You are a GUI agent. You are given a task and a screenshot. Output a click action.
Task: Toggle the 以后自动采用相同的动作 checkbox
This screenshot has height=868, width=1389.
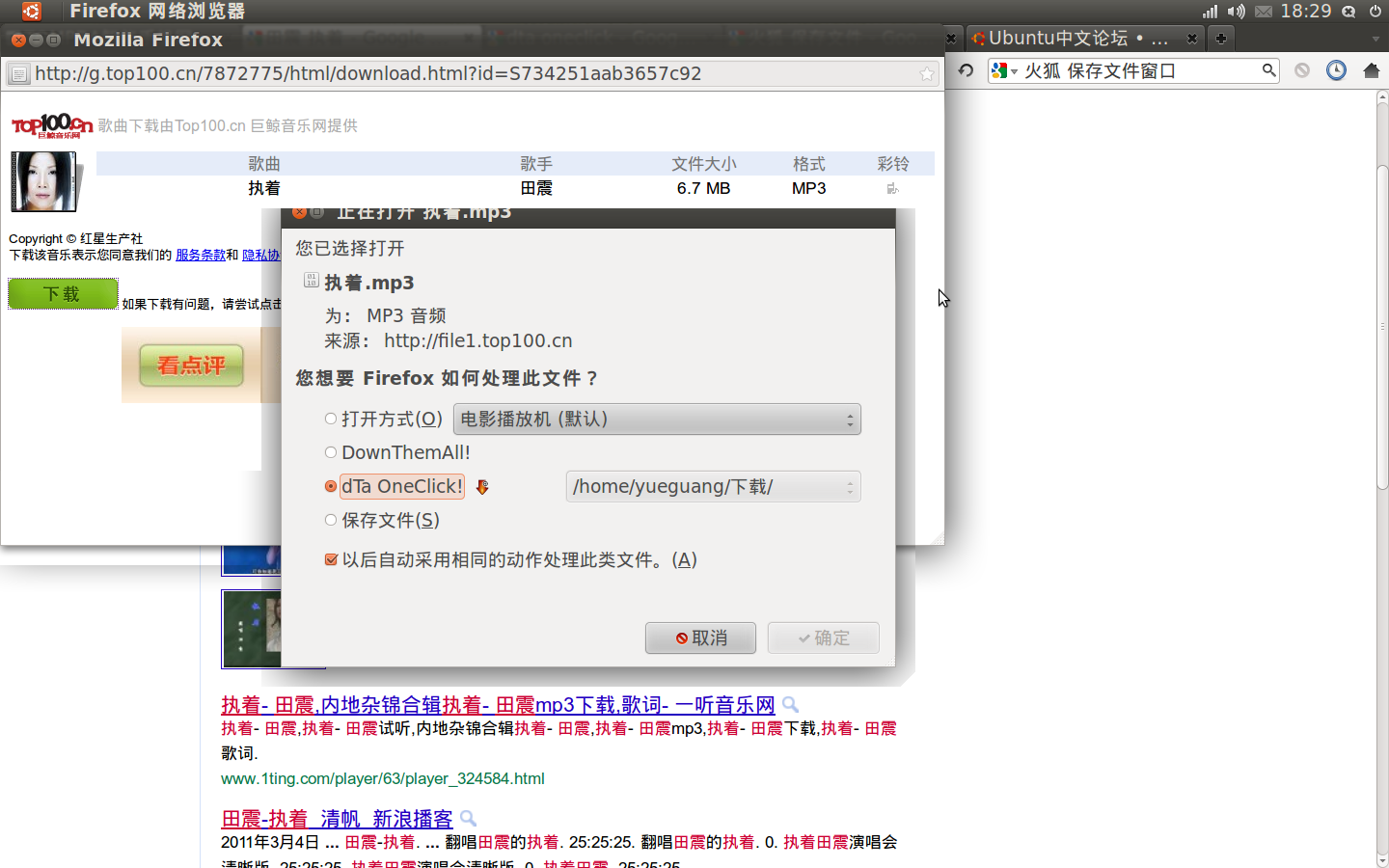tap(331, 559)
